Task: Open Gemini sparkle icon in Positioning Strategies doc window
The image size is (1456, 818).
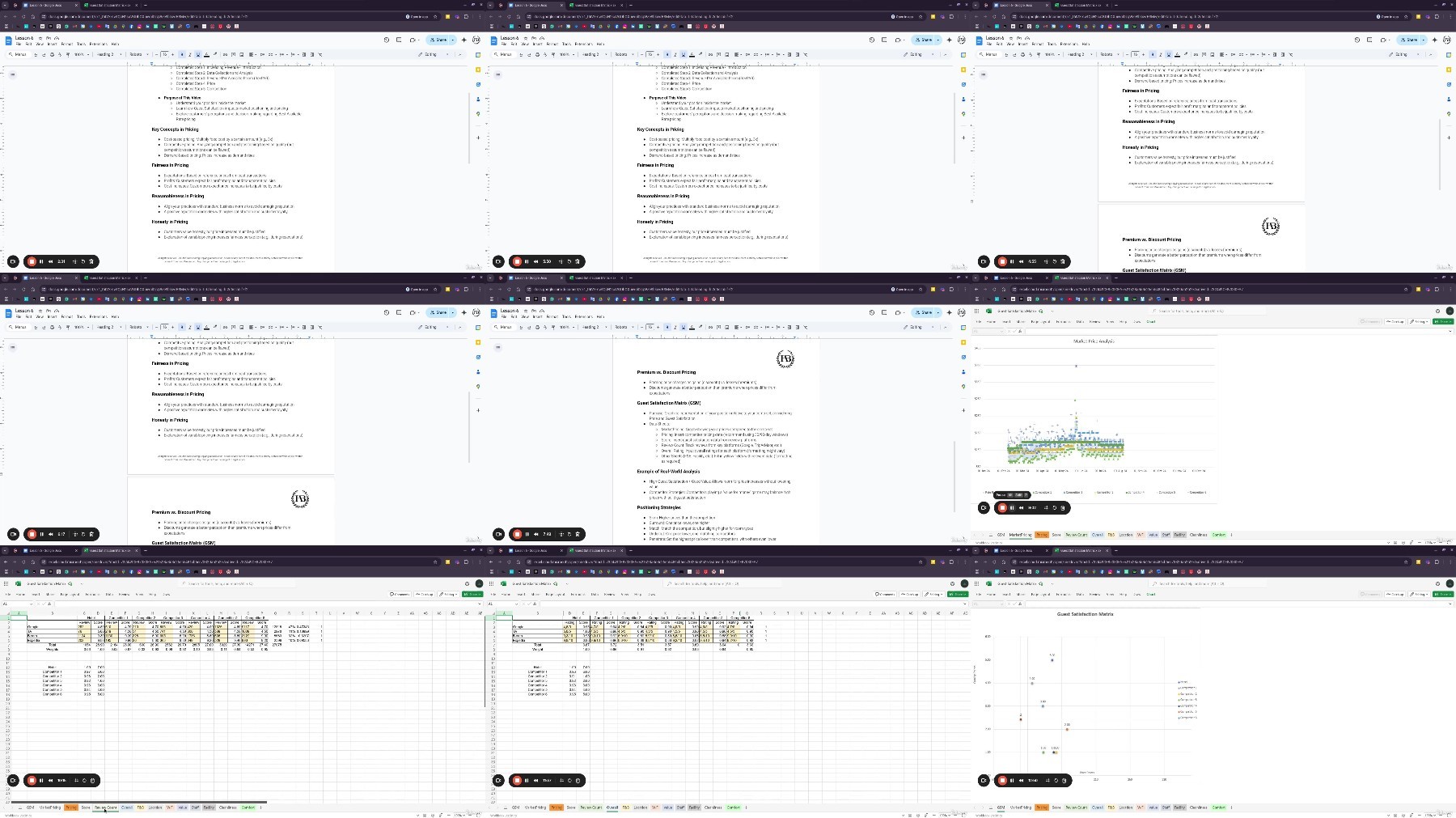Action: pos(949,312)
